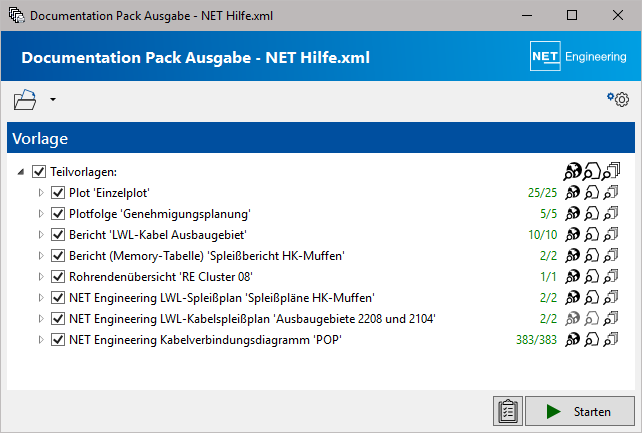Click polygon search icon for 'Spleißbericht HK-Muffen'

[x=592, y=256]
